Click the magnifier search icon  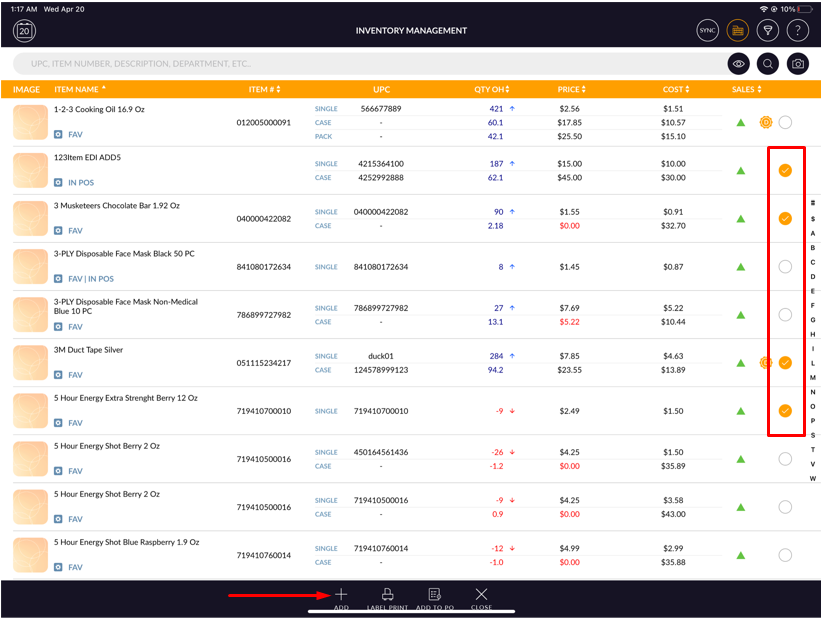pyautogui.click(x=768, y=64)
